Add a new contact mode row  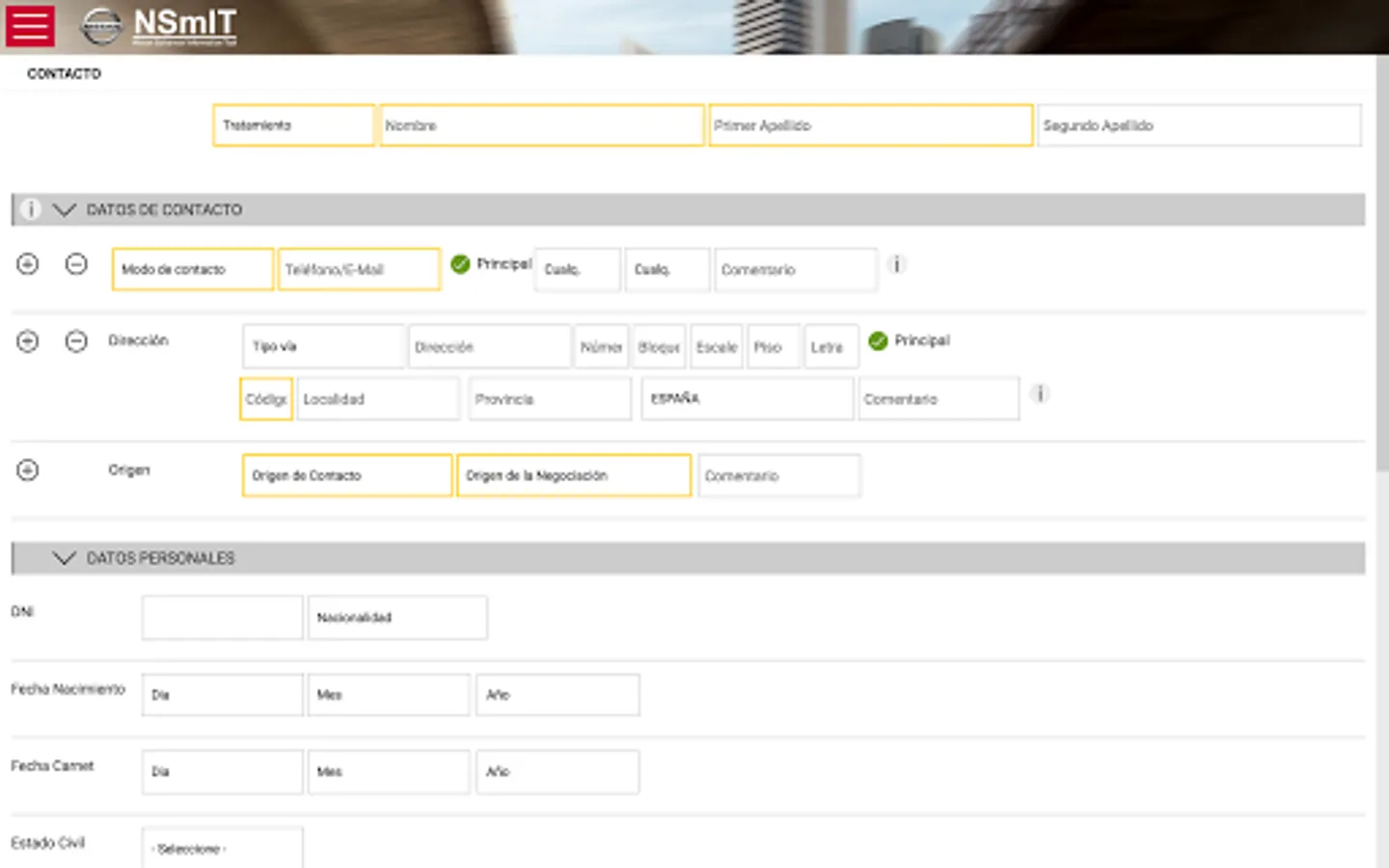coord(28,264)
